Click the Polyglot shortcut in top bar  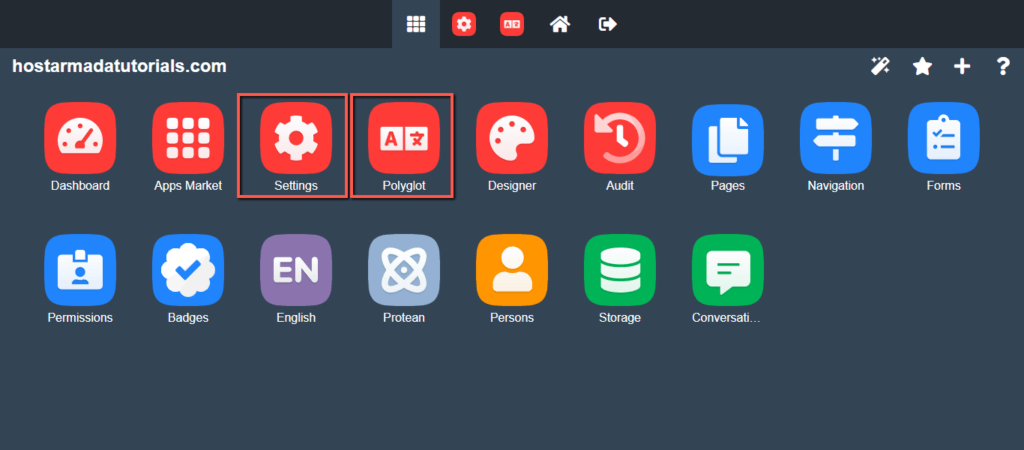(512, 24)
